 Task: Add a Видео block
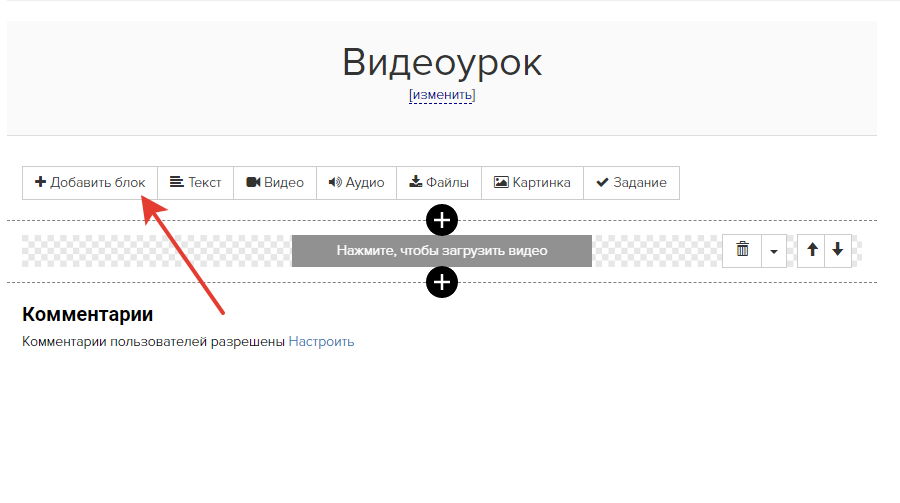[x=275, y=183]
